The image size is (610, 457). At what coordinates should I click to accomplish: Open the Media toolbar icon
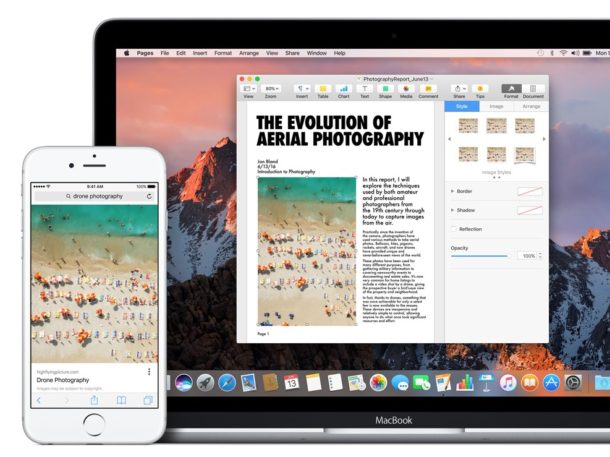click(406, 89)
